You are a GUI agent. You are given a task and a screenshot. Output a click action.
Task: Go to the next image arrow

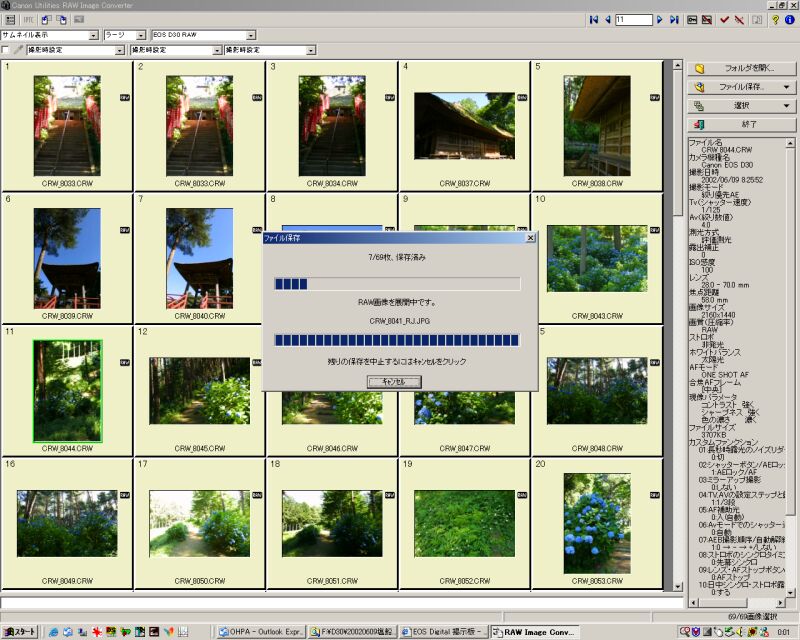coord(661,19)
